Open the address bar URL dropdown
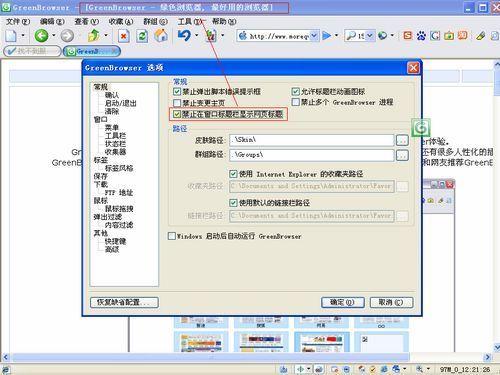The height and width of the screenshot is (375, 500). pos(314,36)
